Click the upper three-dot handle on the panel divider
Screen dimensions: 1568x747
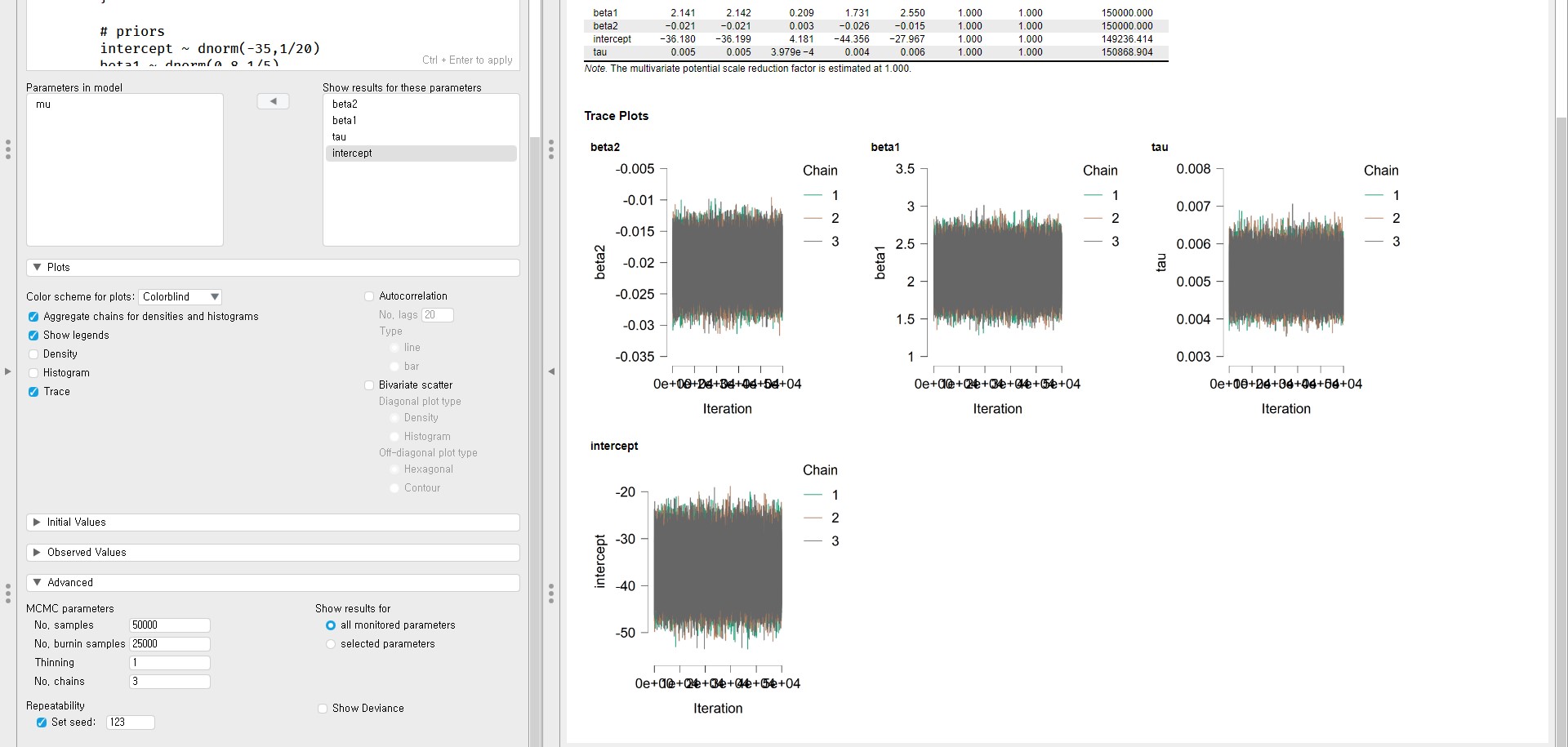pos(551,149)
